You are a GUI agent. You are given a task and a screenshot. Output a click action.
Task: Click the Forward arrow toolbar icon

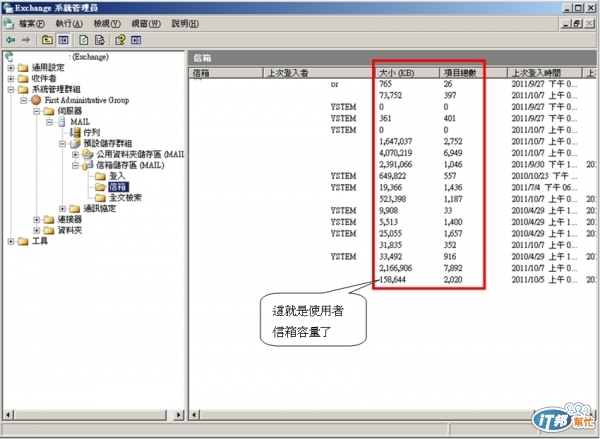[26, 40]
